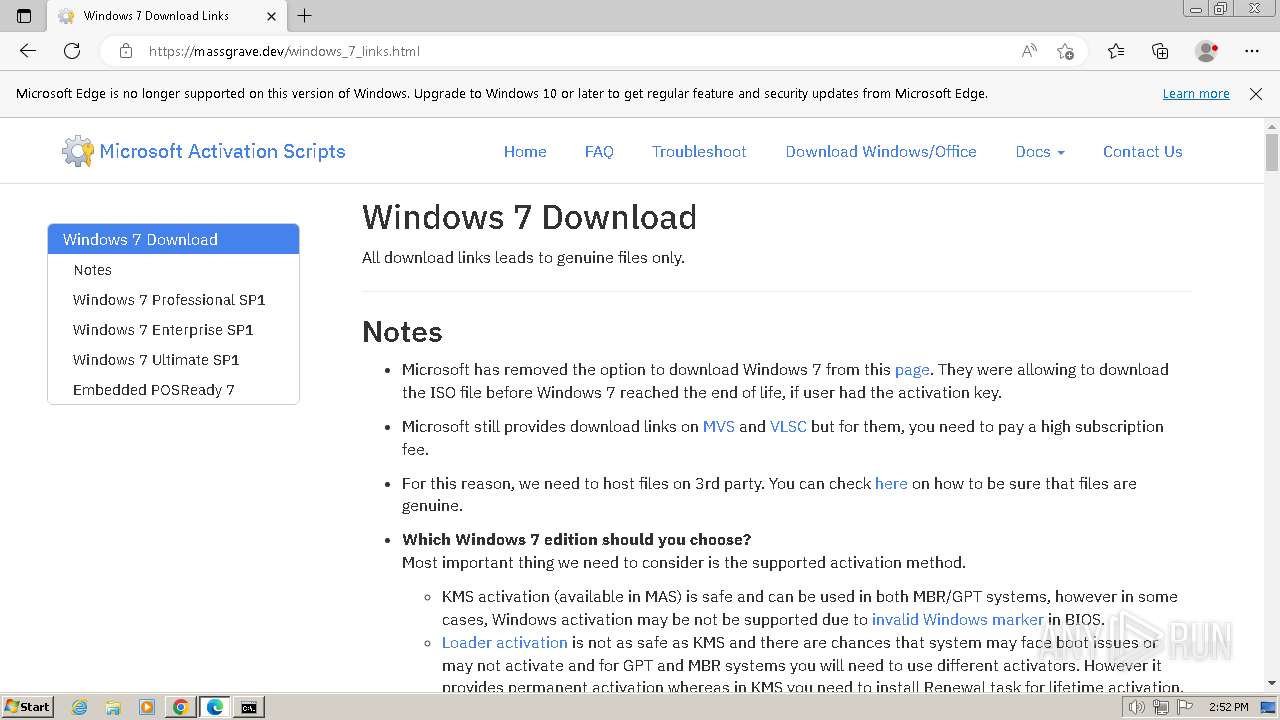Open the Loader activation link
Screen dimensions: 1280x720
[505, 643]
